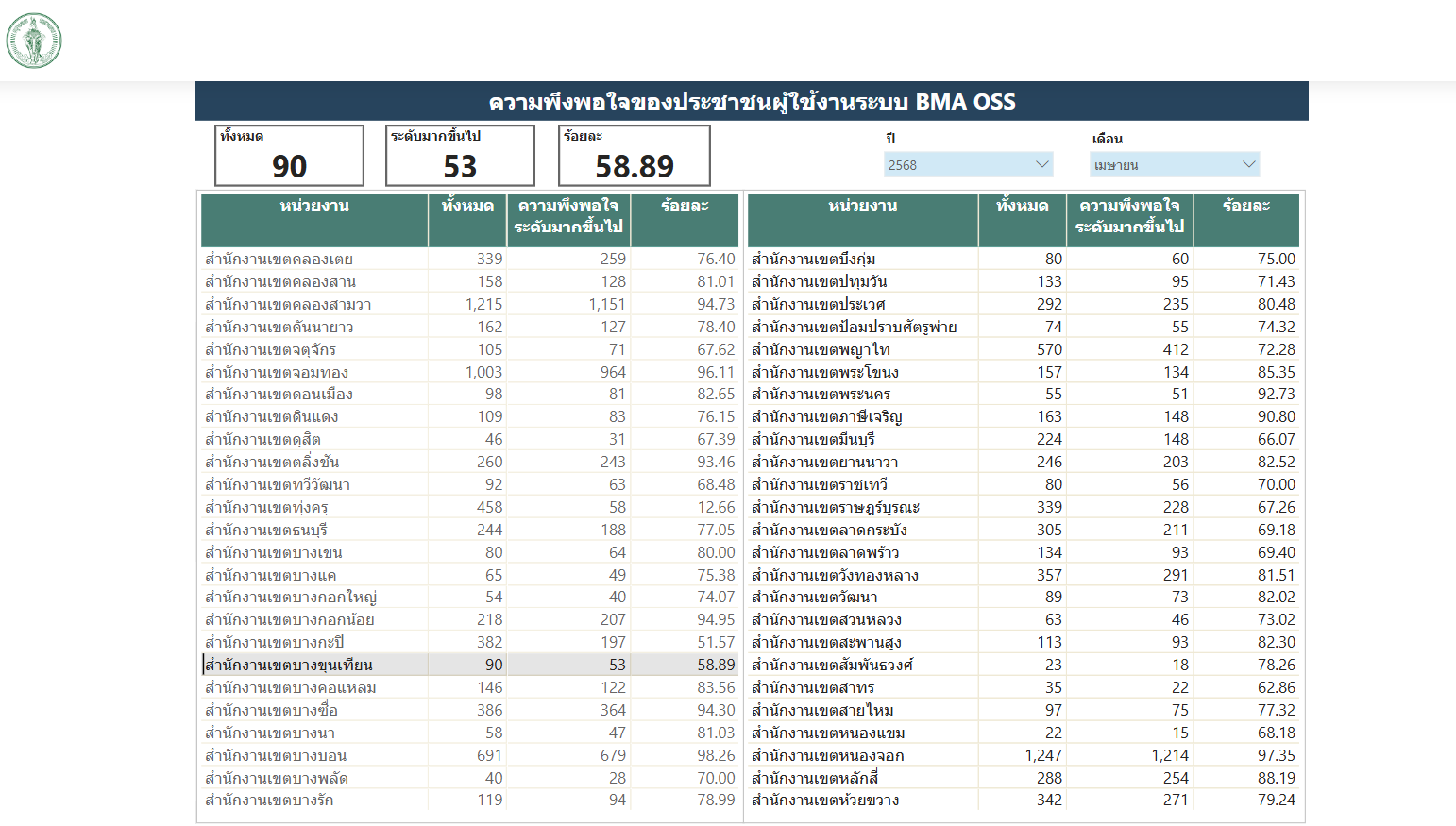Select row สำนักงานเขตคลองเตย

coord(469,259)
